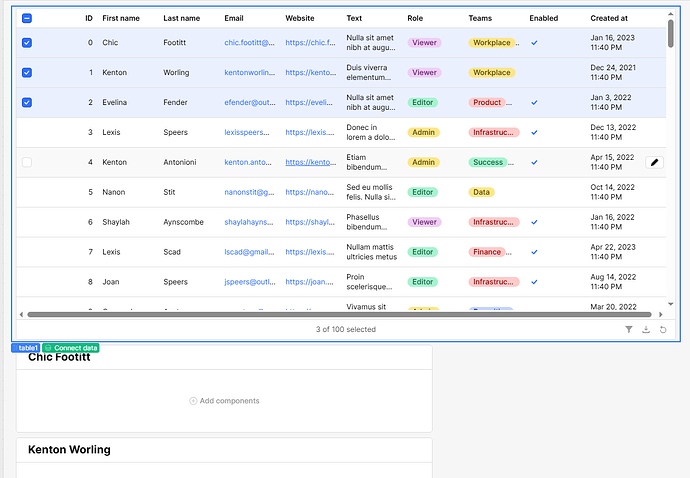
Task: Click the 'Aynscombe' last name cell
Action: click(184, 222)
